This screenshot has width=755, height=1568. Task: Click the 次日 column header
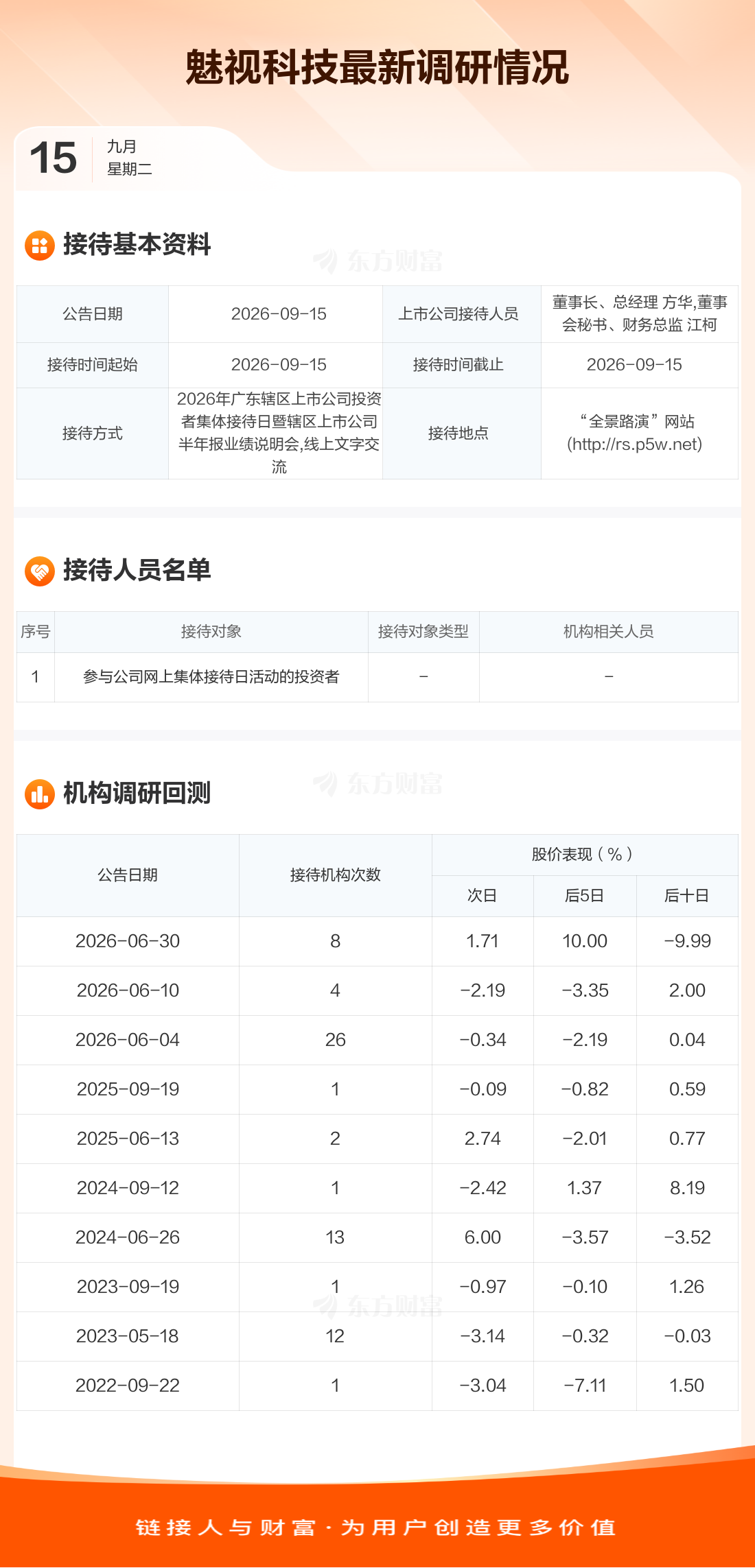[483, 896]
